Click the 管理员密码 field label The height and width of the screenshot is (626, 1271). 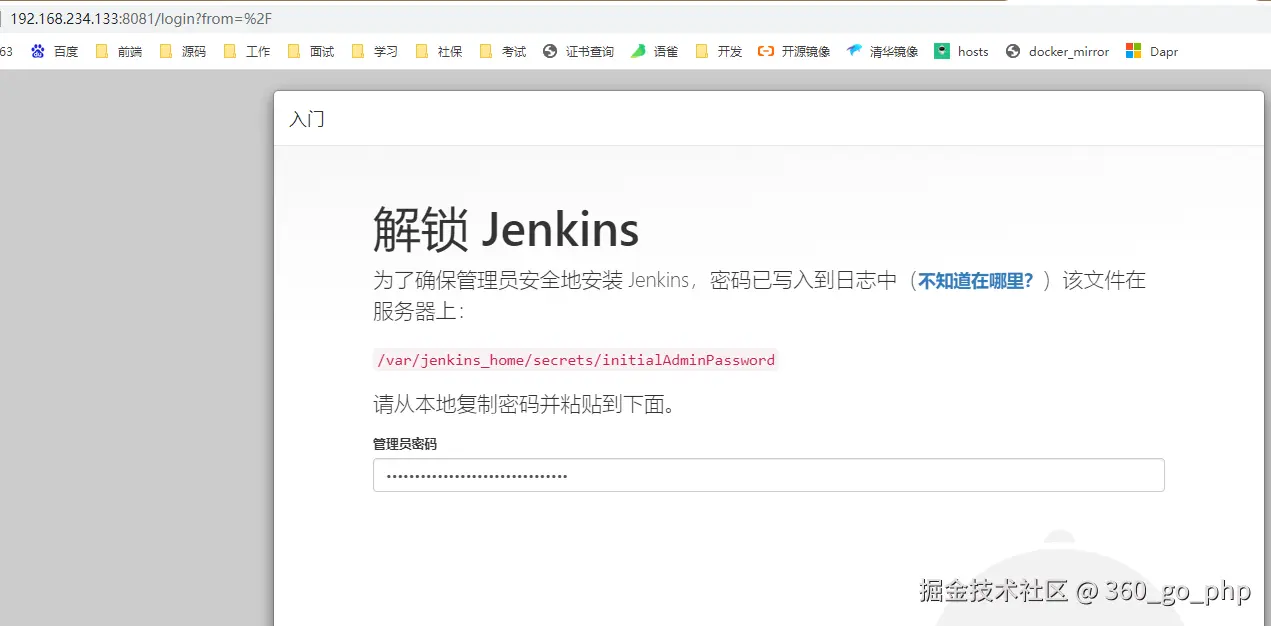(405, 443)
